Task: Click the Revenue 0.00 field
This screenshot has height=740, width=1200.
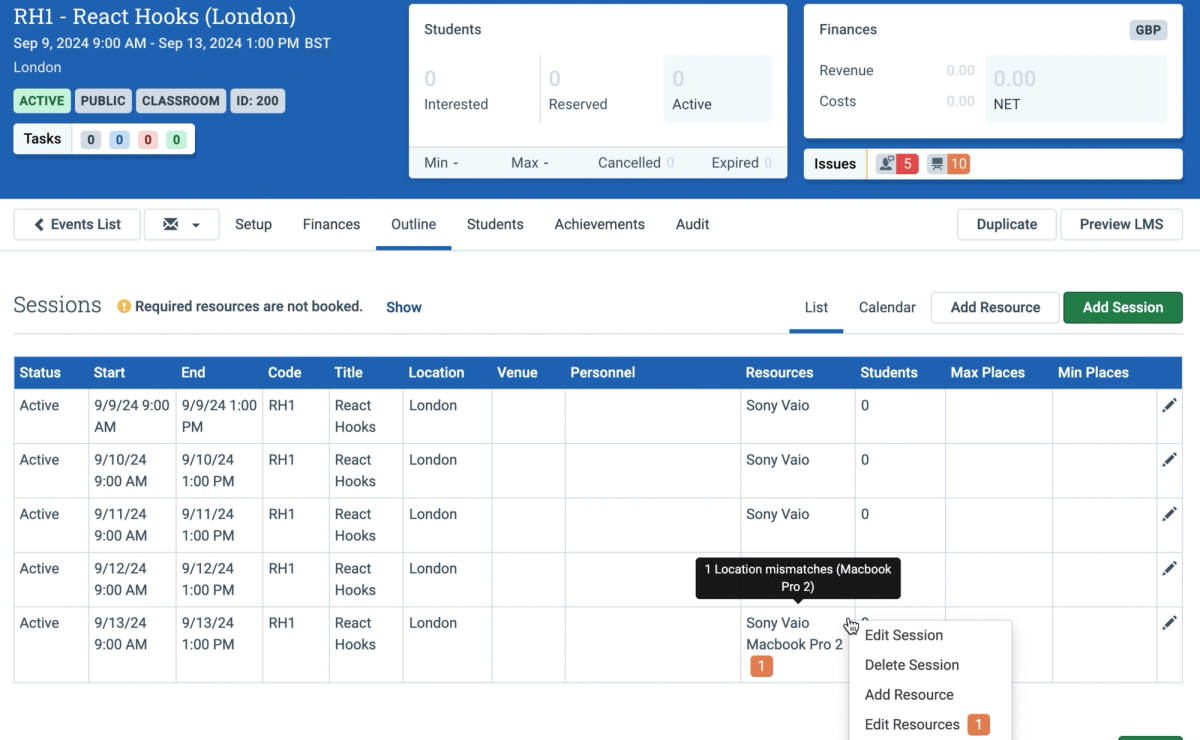Action: click(959, 70)
